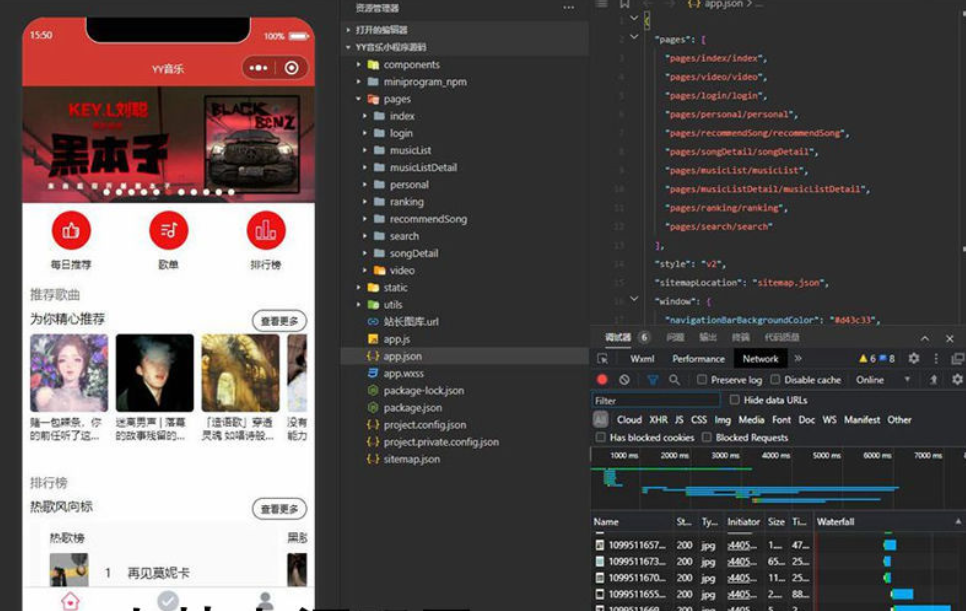This screenshot has height=611, width=966.
Task: Check Blocked Requests option
Action: pyautogui.click(x=707, y=437)
